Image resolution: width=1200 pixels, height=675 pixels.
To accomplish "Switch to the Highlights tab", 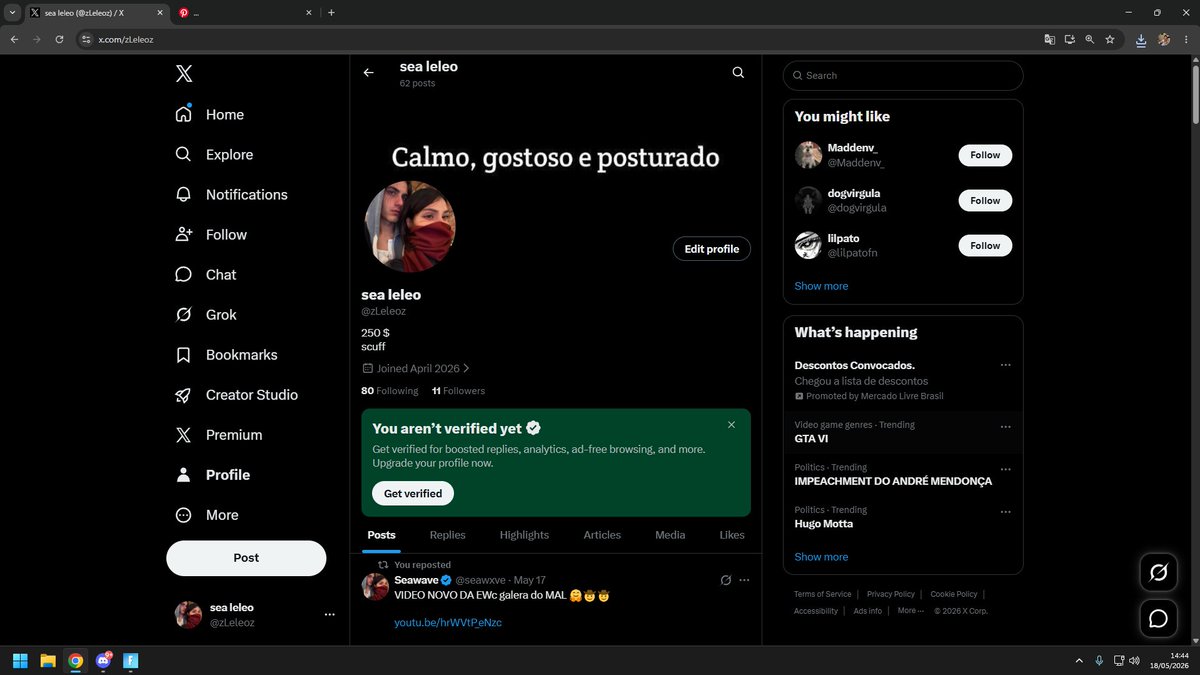I will click(x=524, y=535).
